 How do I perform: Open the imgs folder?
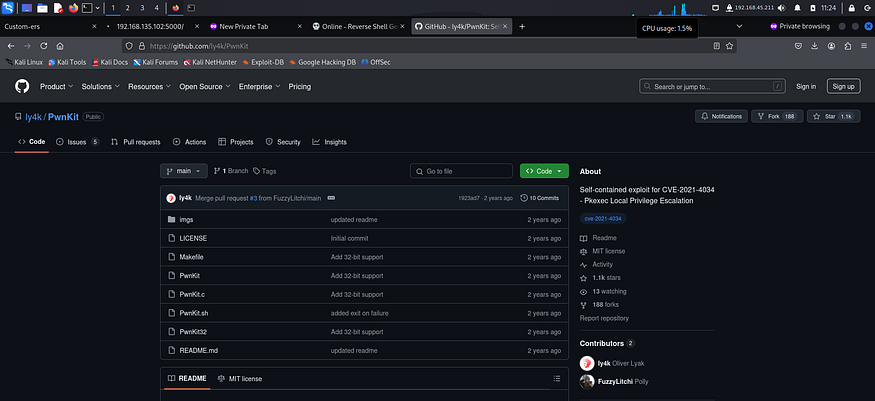[186, 220]
